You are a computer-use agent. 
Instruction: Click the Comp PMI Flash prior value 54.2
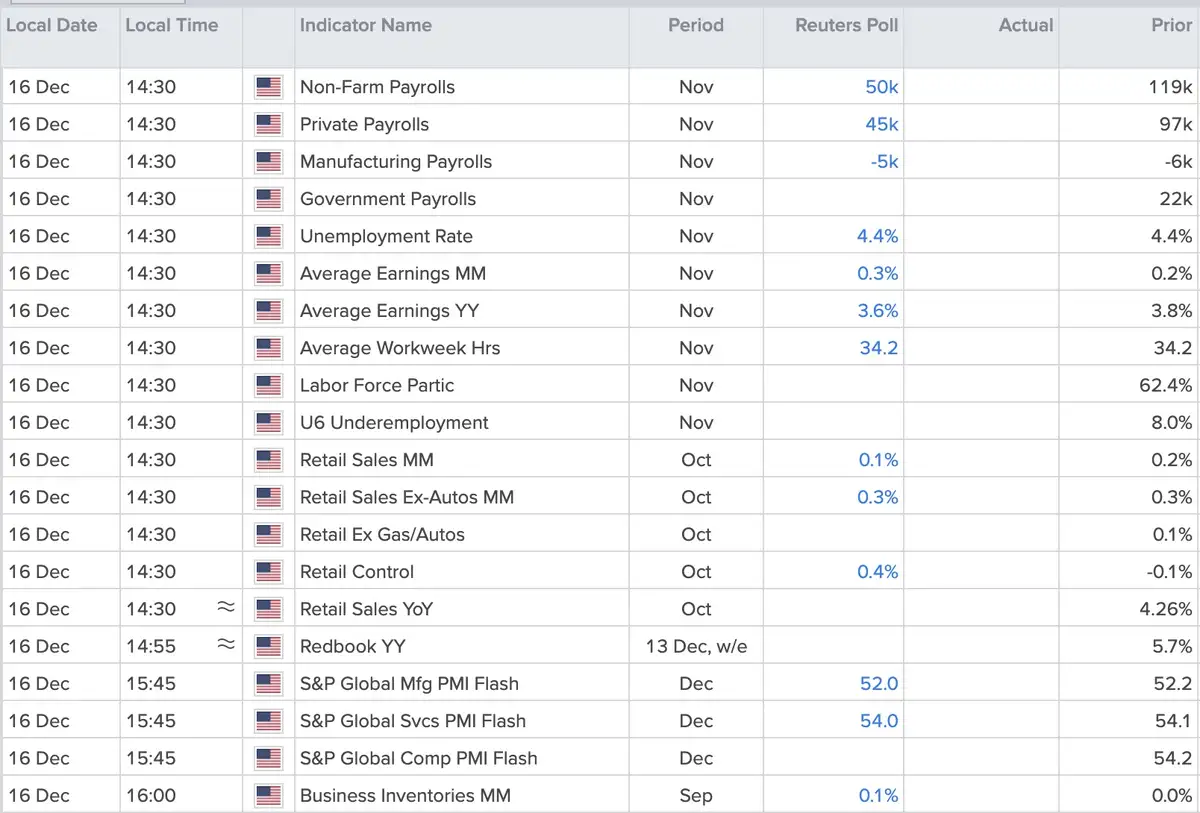click(1173, 758)
